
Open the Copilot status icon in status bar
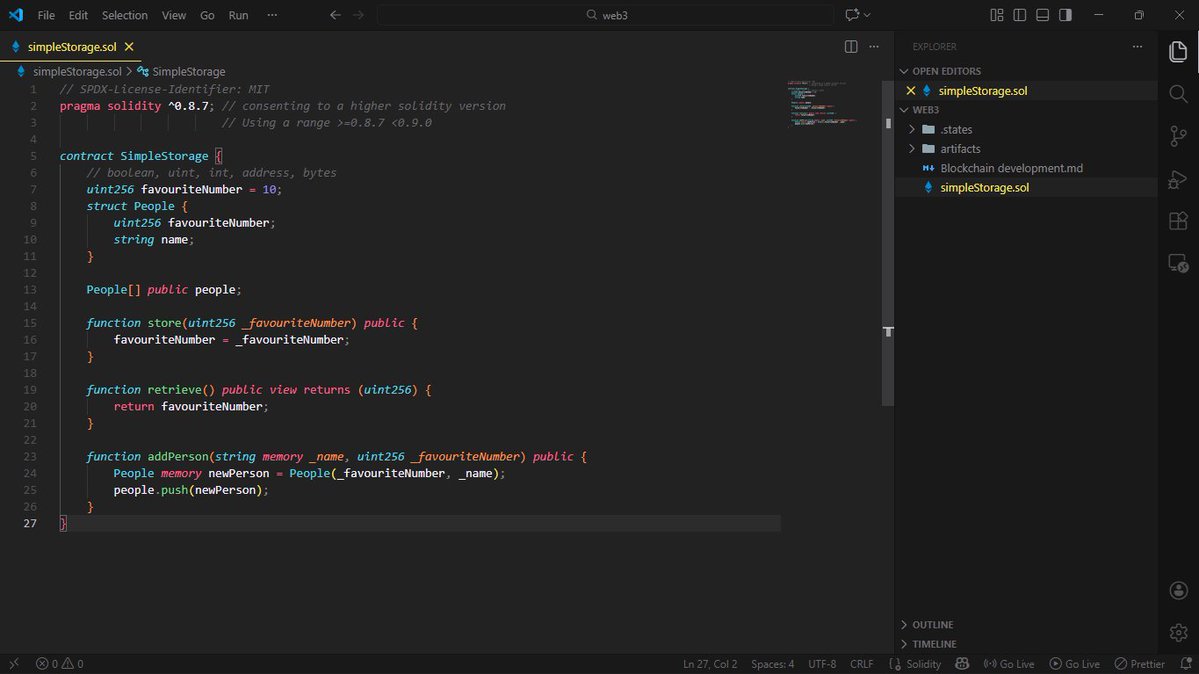[962, 664]
